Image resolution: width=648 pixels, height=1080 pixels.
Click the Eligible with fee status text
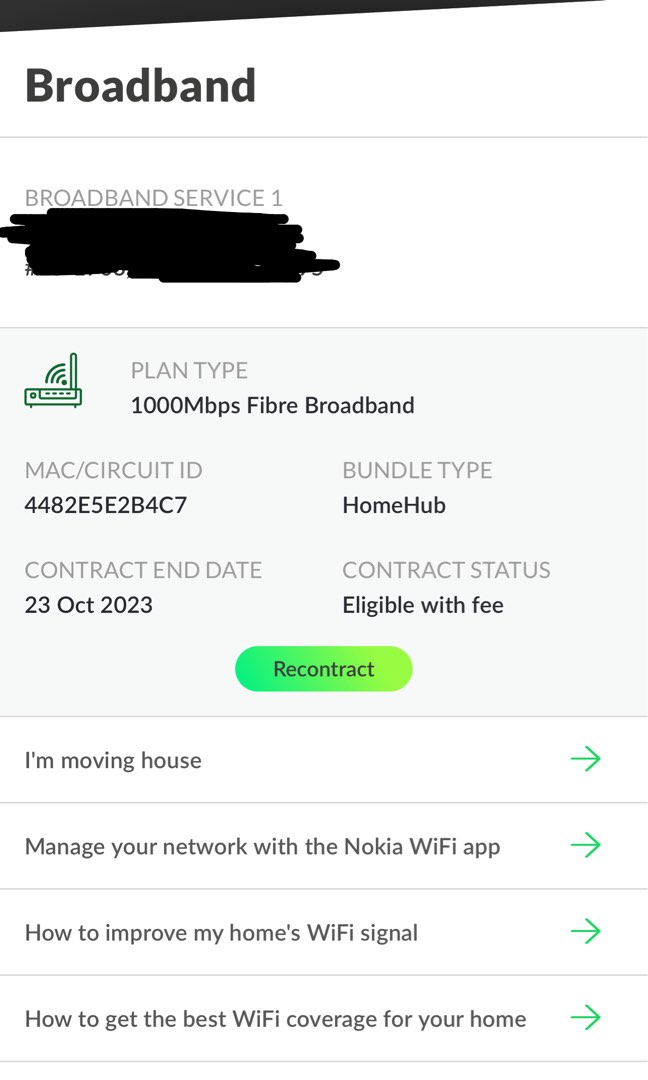[423, 605]
